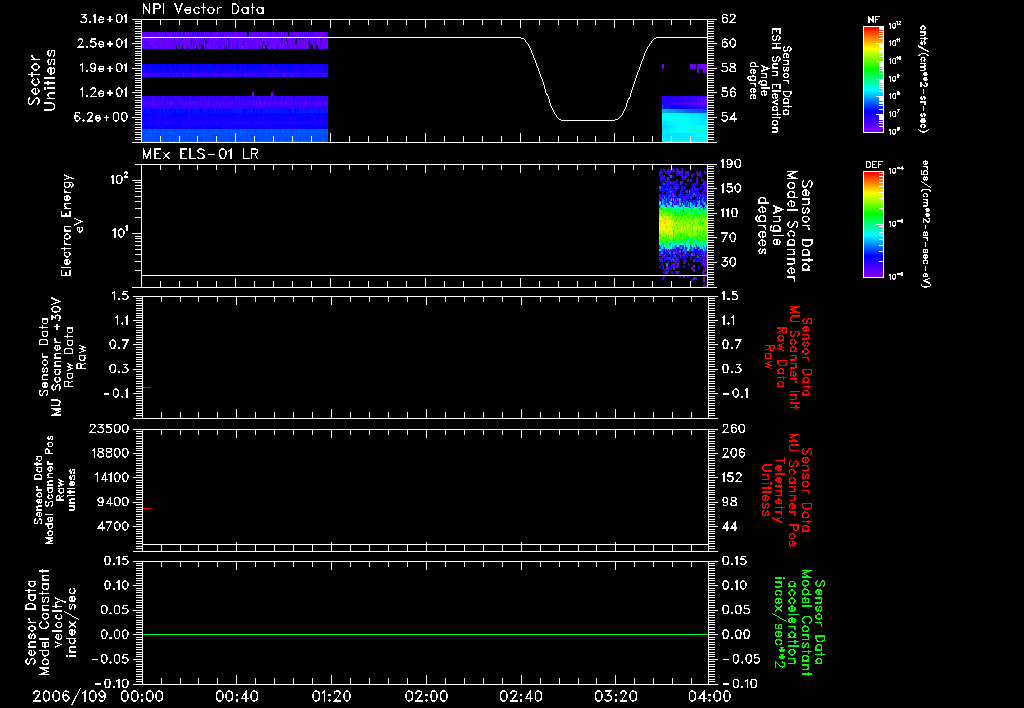Click the MEx ELS-01 LR panel title
The image size is (1024, 708).
[x=200, y=154]
